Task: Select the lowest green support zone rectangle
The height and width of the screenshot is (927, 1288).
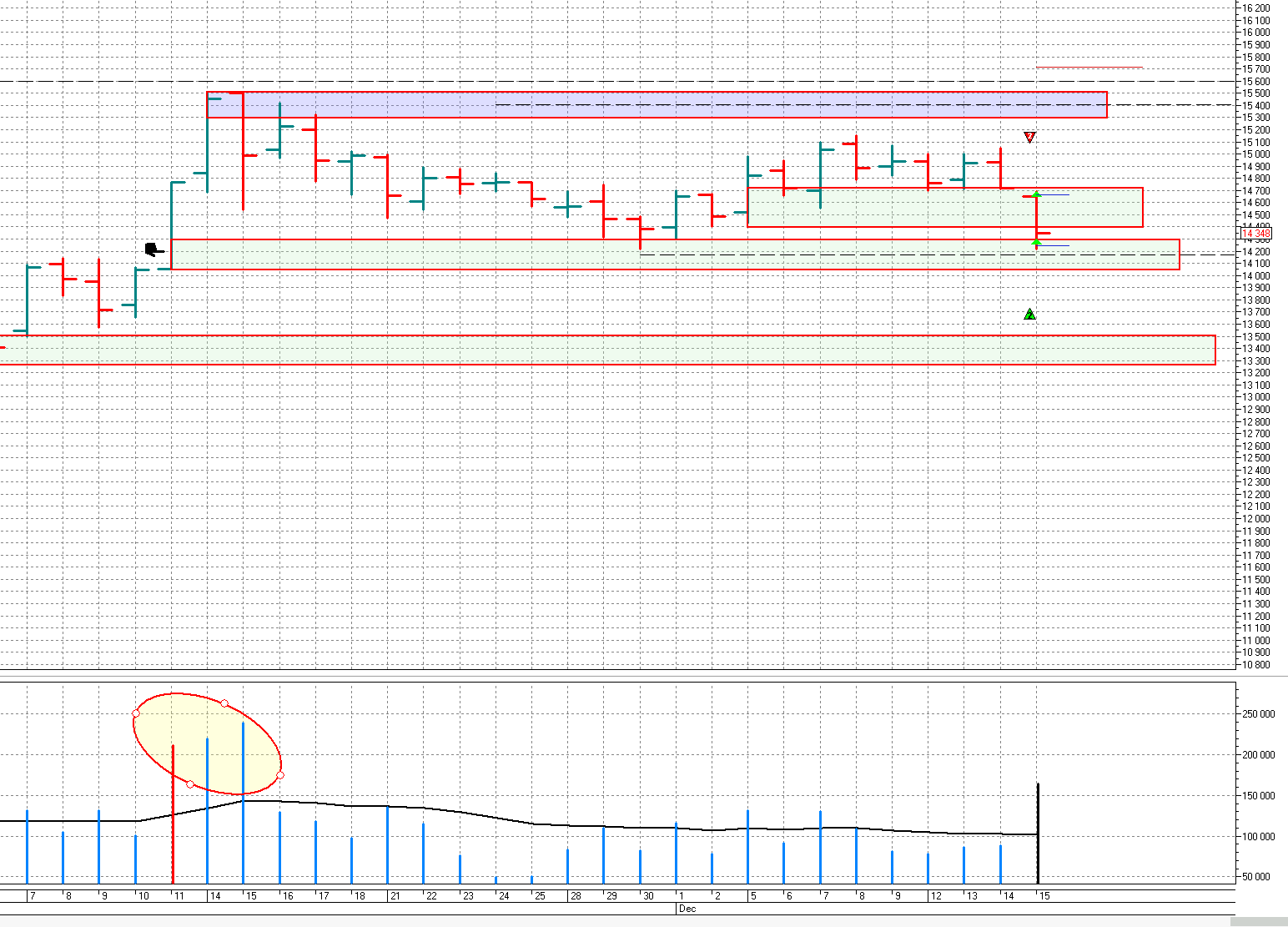Action: 607,350
